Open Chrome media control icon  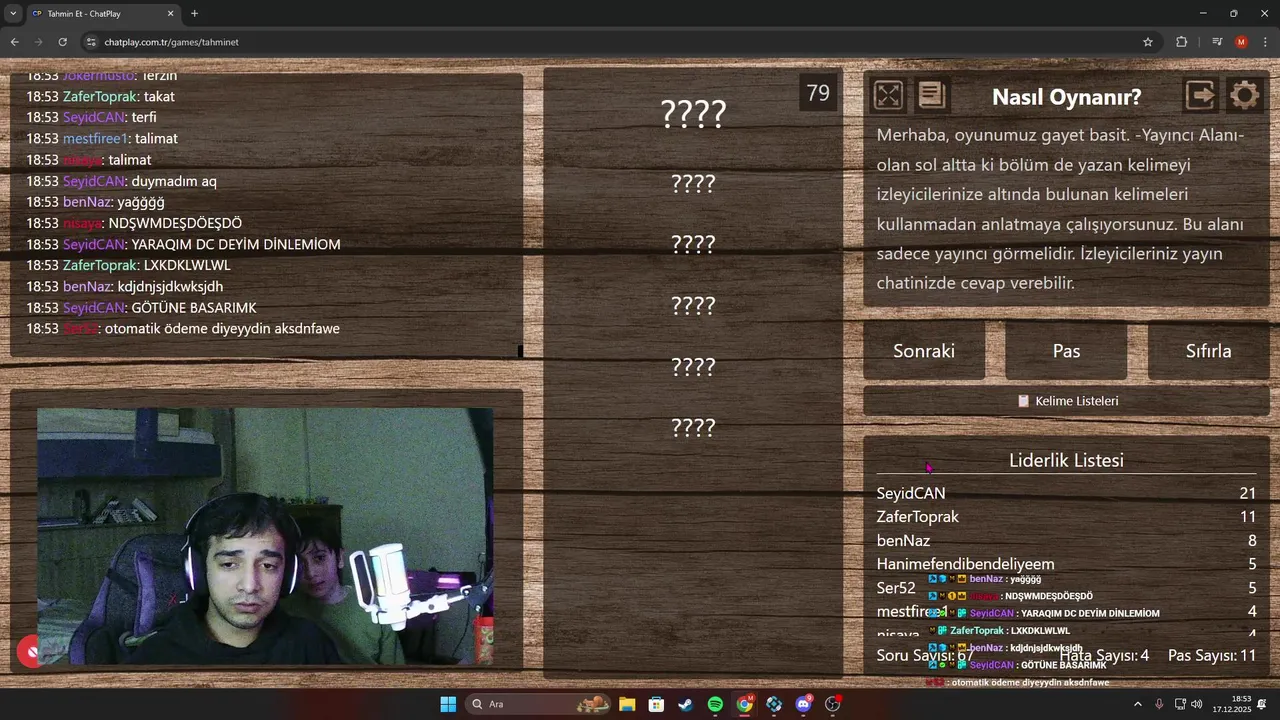[1217, 42]
